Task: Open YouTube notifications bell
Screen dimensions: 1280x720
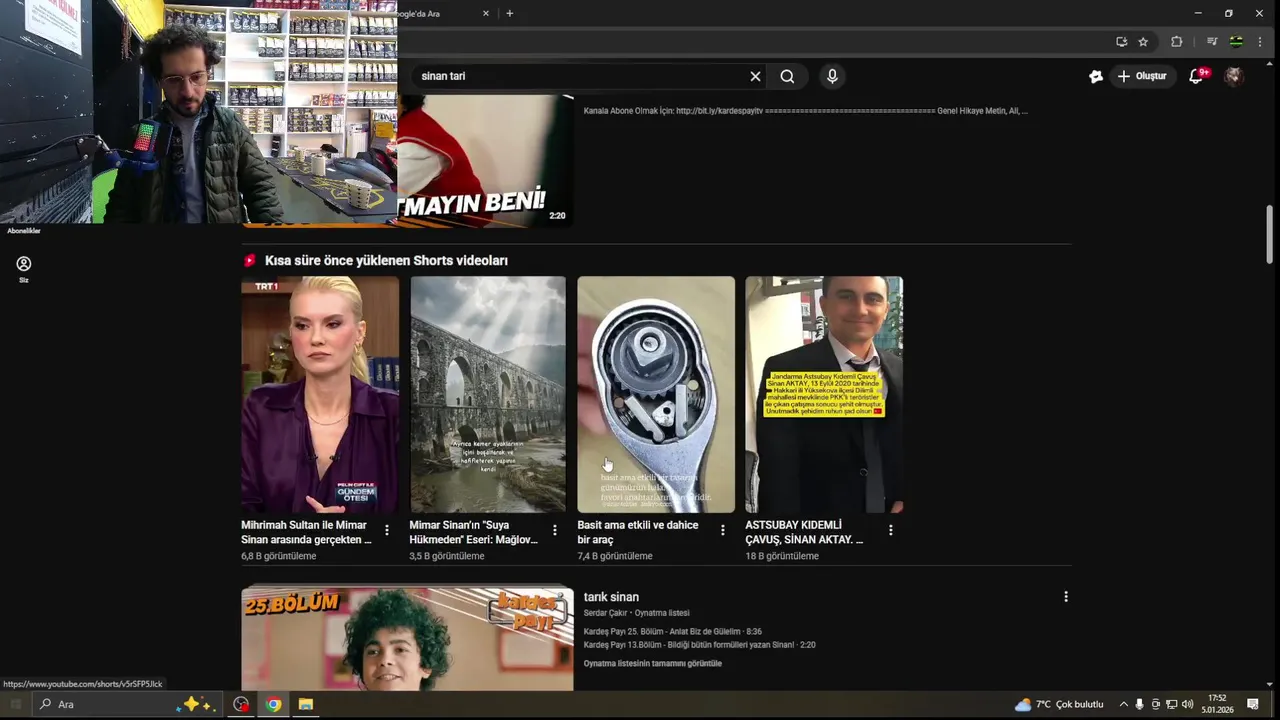Action: (1196, 76)
